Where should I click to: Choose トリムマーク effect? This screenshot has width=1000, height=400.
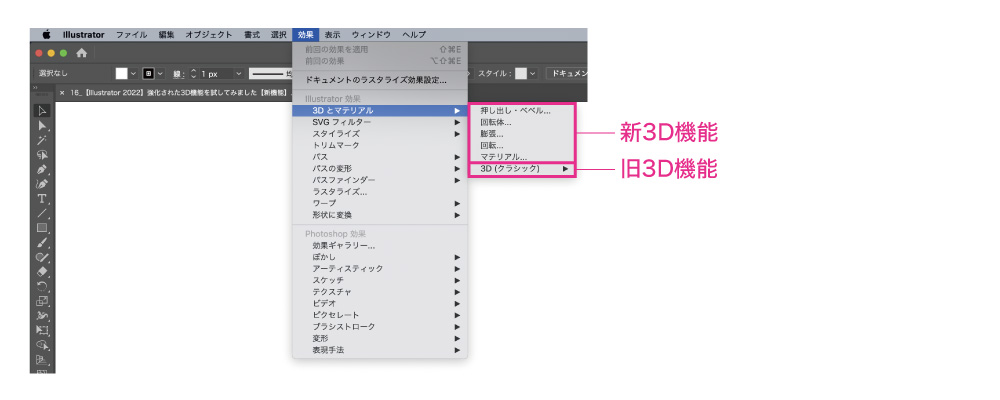tap(380, 145)
